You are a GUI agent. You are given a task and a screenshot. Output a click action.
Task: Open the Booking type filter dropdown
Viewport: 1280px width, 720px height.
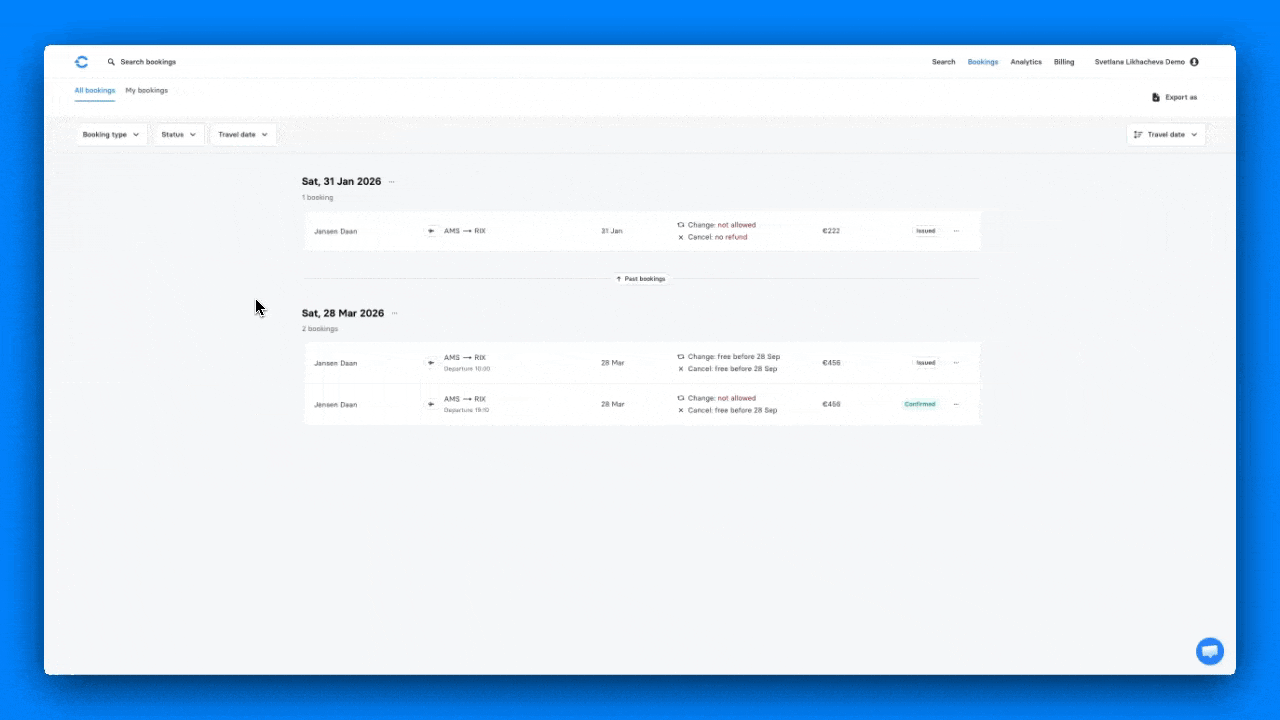(x=110, y=134)
